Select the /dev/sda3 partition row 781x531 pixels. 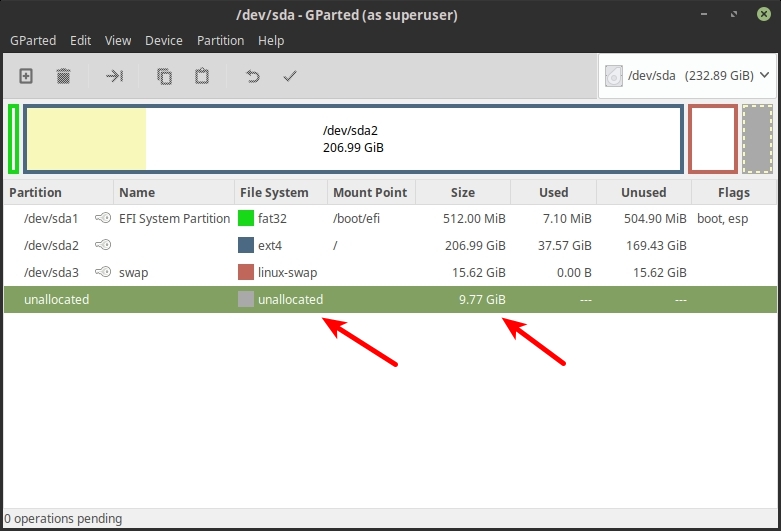390,272
